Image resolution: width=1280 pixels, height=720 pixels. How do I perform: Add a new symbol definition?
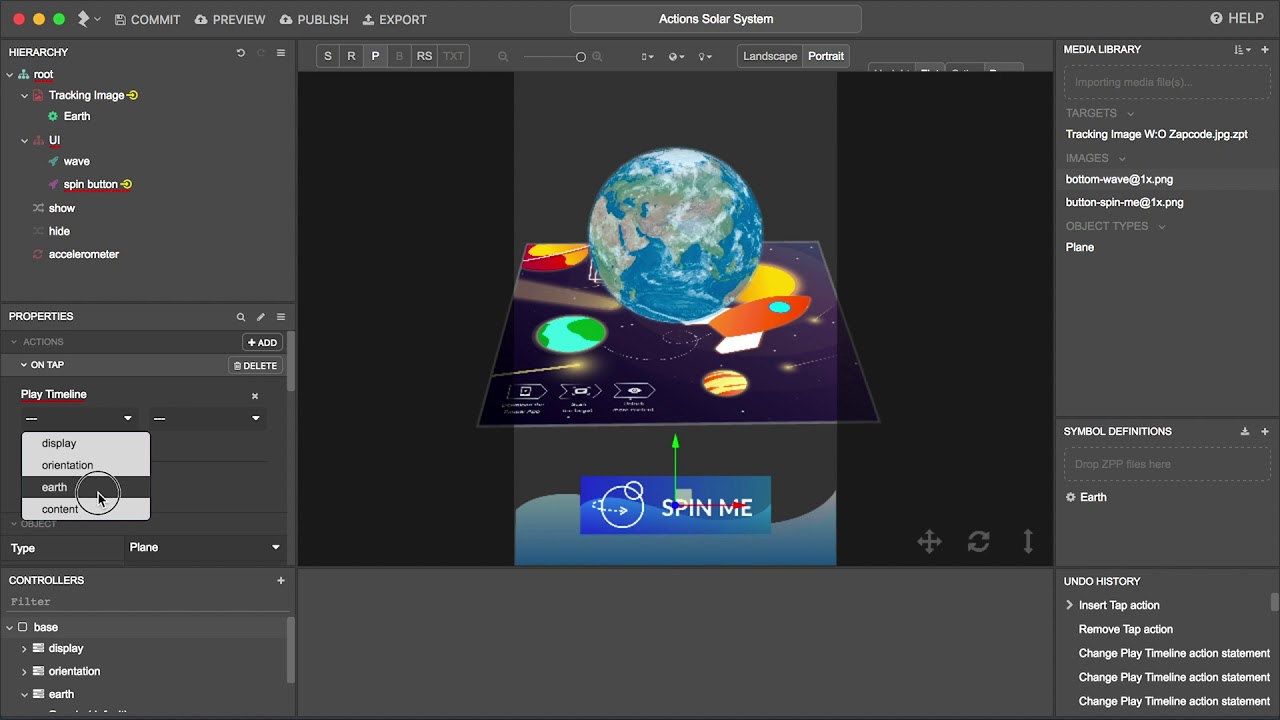click(1265, 432)
